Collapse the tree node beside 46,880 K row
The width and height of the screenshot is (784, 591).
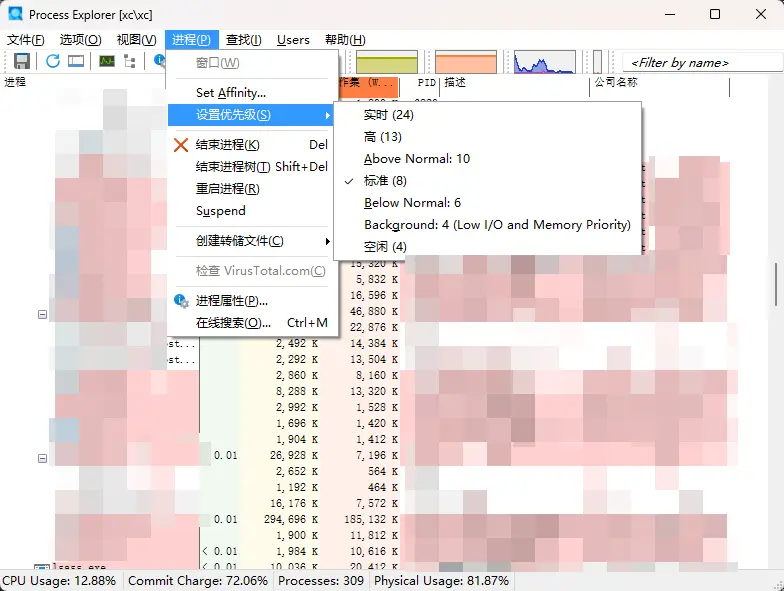pyautogui.click(x=42, y=314)
